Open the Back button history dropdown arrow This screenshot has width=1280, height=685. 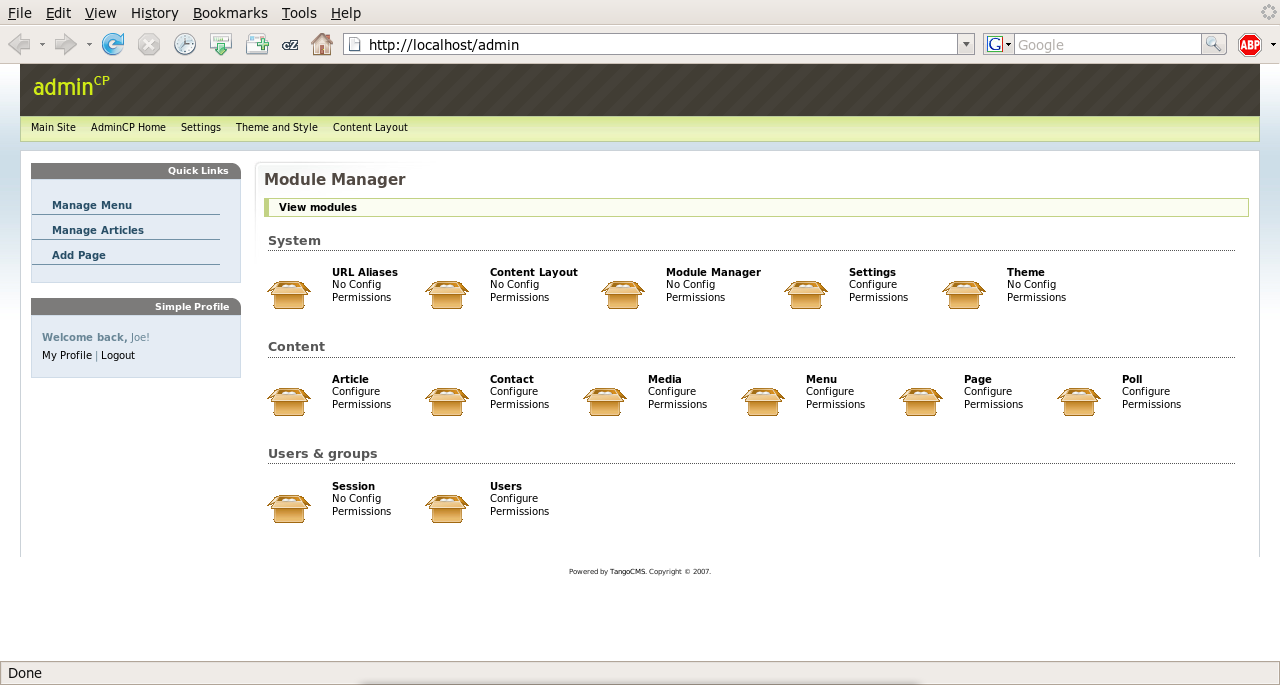click(x=42, y=44)
